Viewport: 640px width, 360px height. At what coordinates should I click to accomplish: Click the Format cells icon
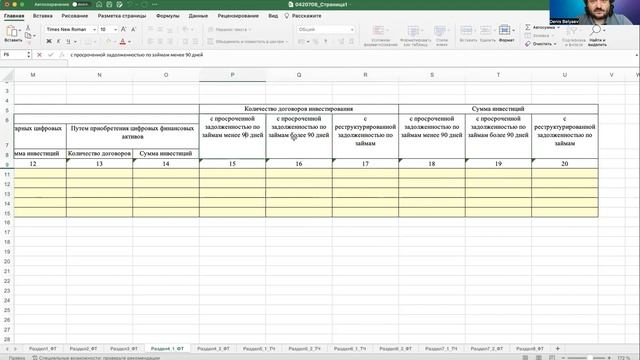[x=504, y=30]
